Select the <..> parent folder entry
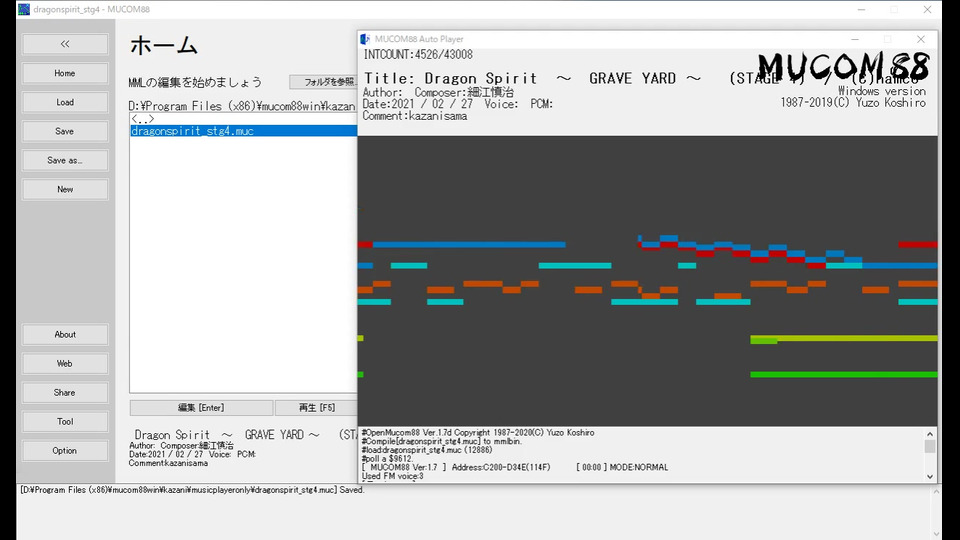The image size is (960, 540). click(143, 119)
